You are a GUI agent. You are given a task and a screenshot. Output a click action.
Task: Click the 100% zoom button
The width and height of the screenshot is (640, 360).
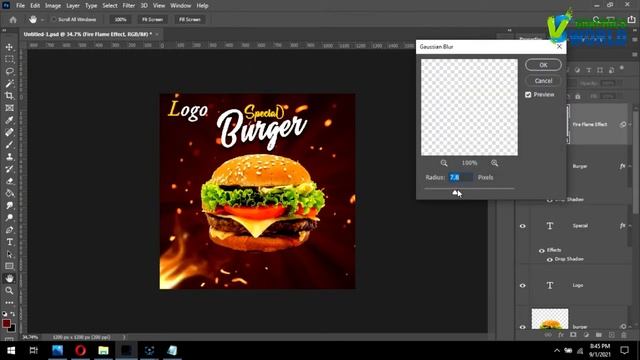(x=120, y=20)
